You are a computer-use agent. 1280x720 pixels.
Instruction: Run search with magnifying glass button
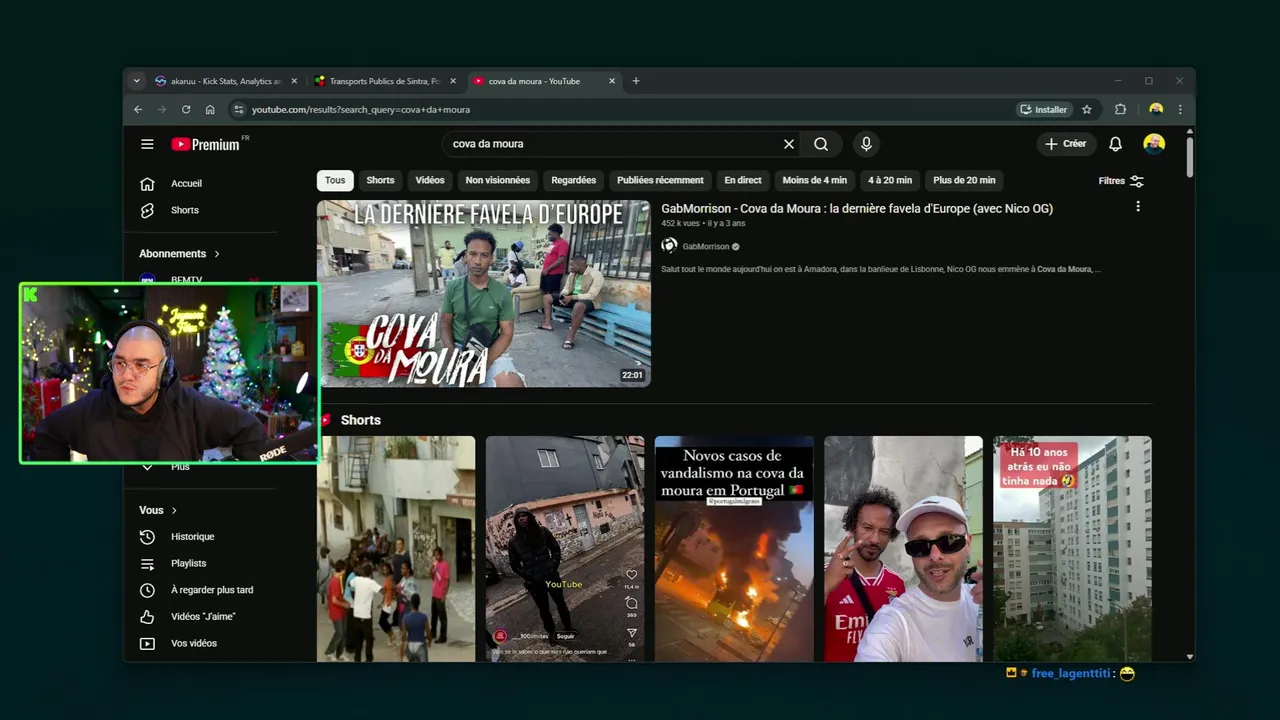[821, 144]
